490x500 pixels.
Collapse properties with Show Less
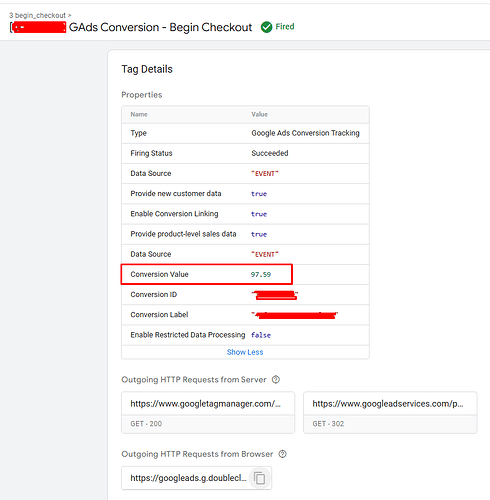pos(245,352)
